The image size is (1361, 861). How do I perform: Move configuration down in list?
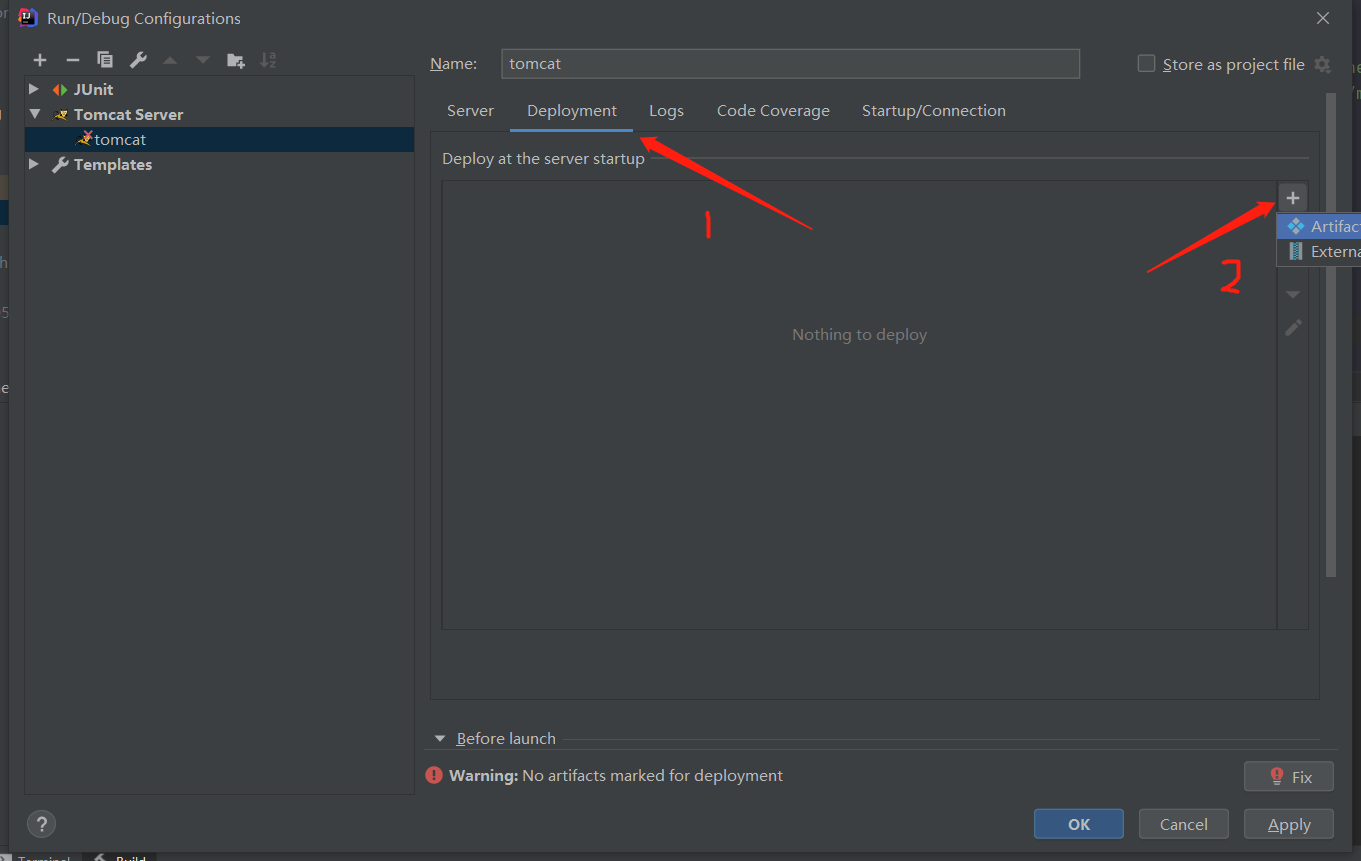pyautogui.click(x=203, y=60)
